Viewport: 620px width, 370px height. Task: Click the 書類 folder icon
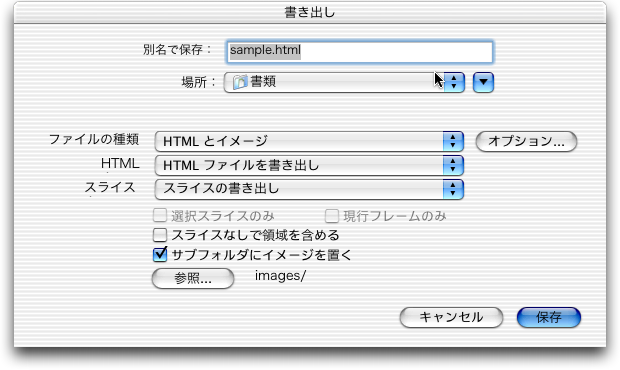tap(240, 82)
